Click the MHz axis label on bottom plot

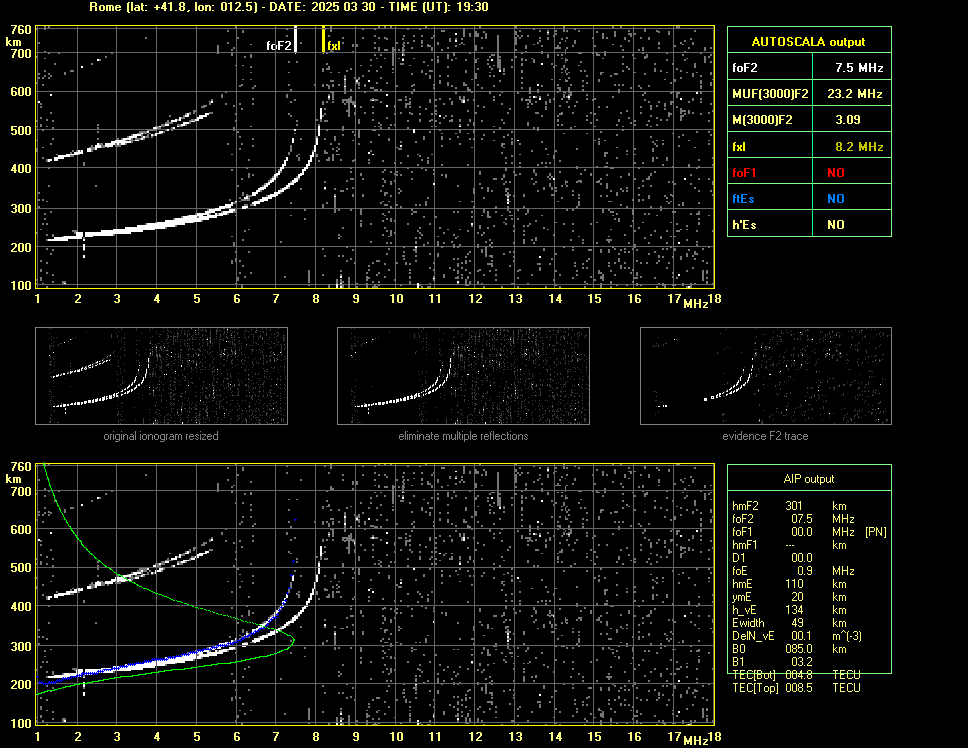click(x=695, y=740)
